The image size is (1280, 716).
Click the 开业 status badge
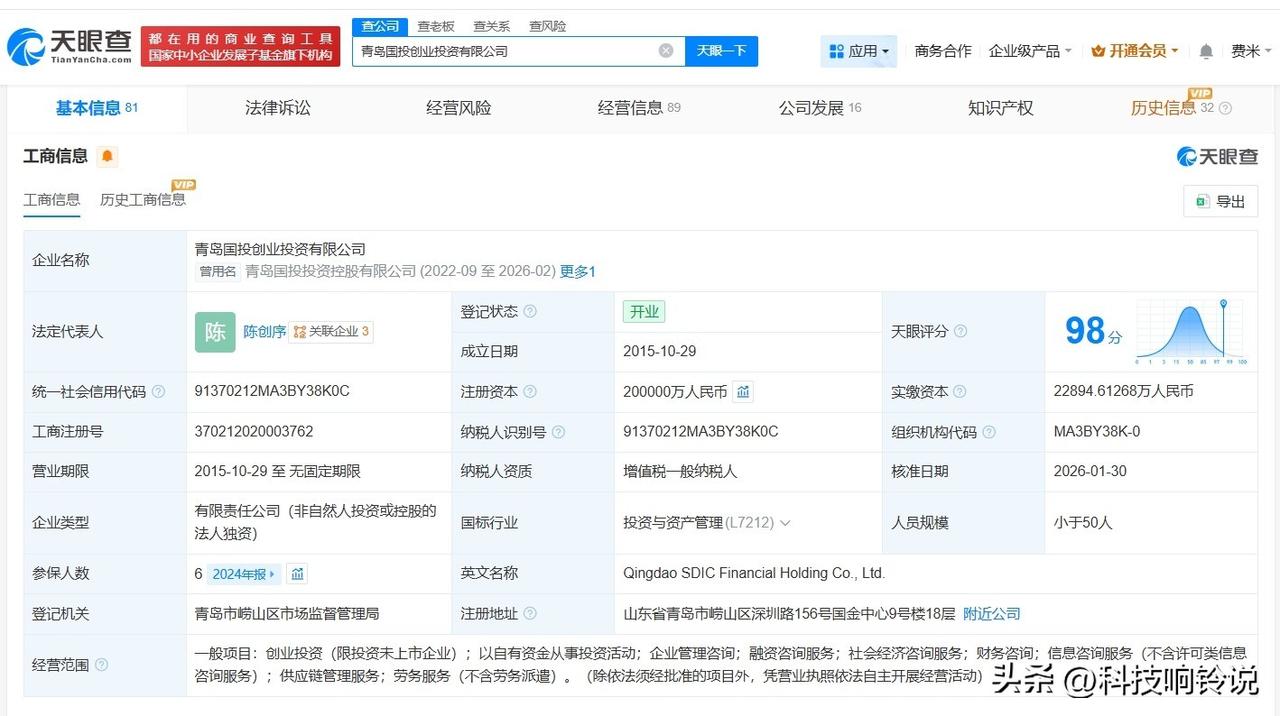[644, 312]
